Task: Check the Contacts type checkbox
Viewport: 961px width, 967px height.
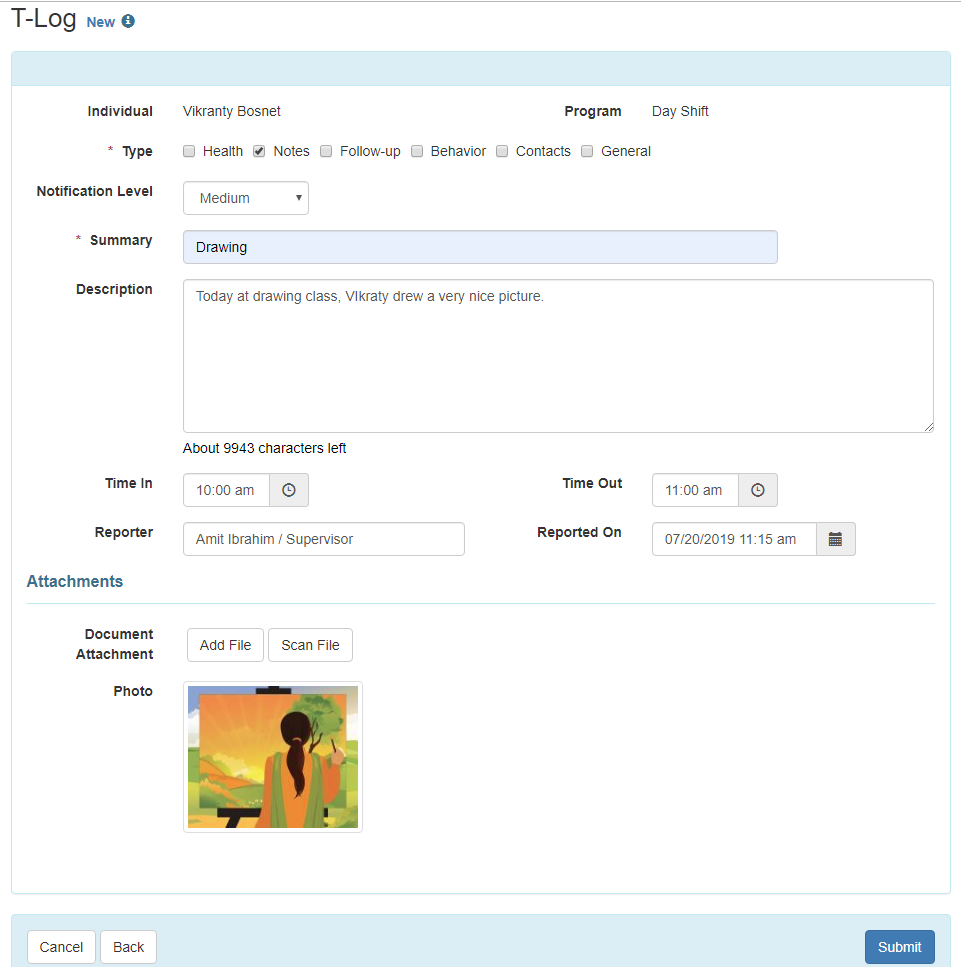Action: tap(502, 151)
